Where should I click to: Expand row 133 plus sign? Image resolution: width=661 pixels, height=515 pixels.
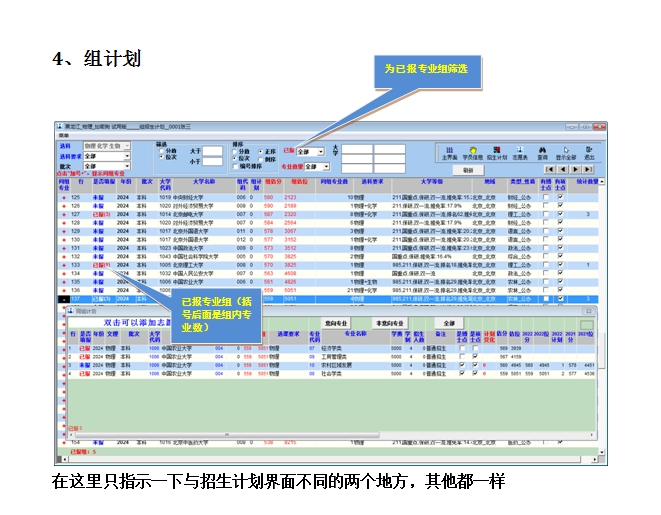(x=64, y=266)
